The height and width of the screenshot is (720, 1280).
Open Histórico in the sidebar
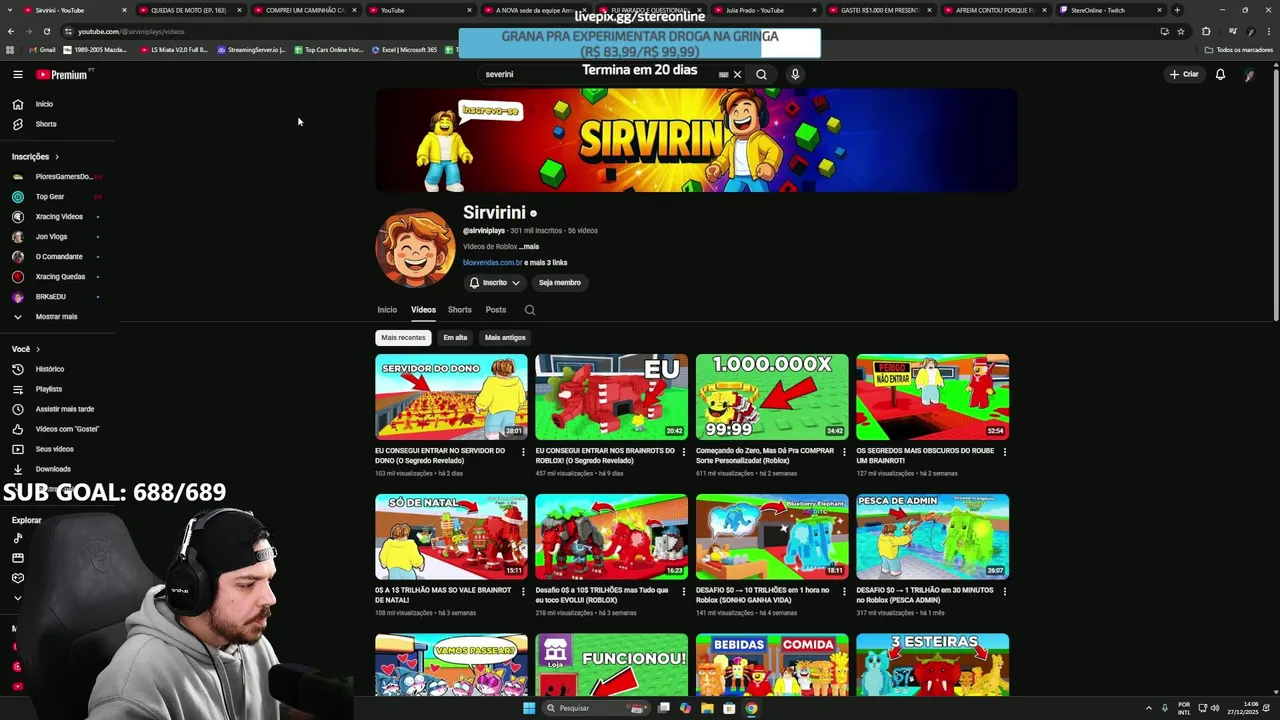click(x=49, y=369)
